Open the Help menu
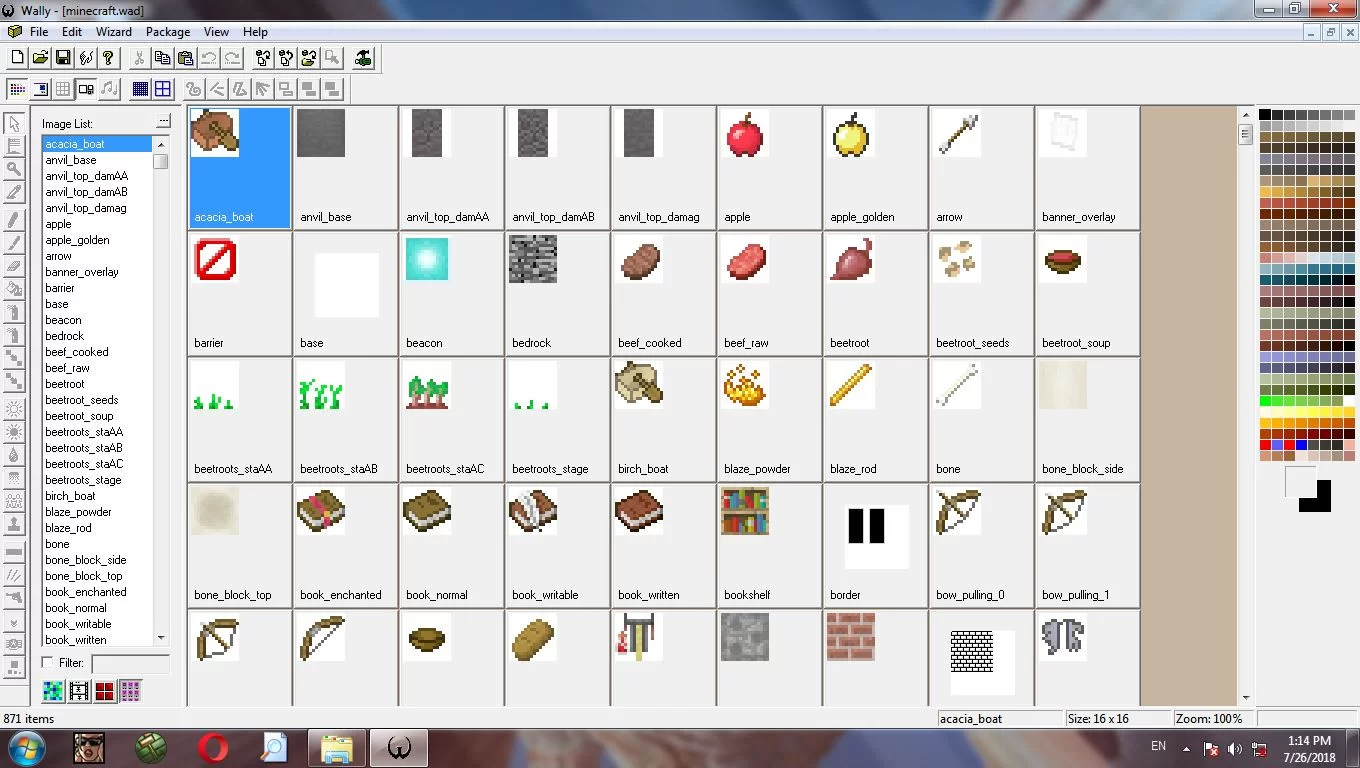 click(255, 32)
